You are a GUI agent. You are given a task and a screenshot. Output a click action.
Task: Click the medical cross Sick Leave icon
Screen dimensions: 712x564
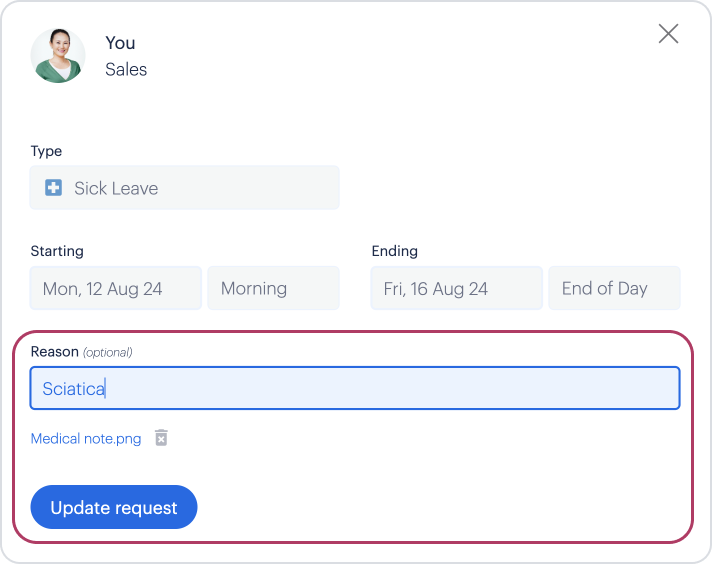pos(53,188)
